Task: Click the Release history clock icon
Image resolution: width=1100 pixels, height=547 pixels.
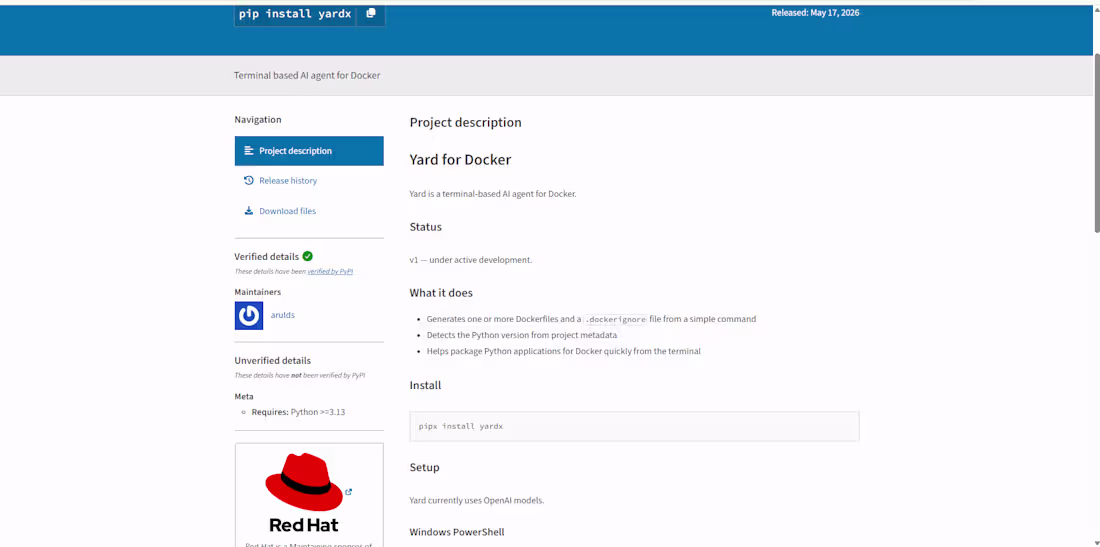Action: pyautogui.click(x=248, y=181)
